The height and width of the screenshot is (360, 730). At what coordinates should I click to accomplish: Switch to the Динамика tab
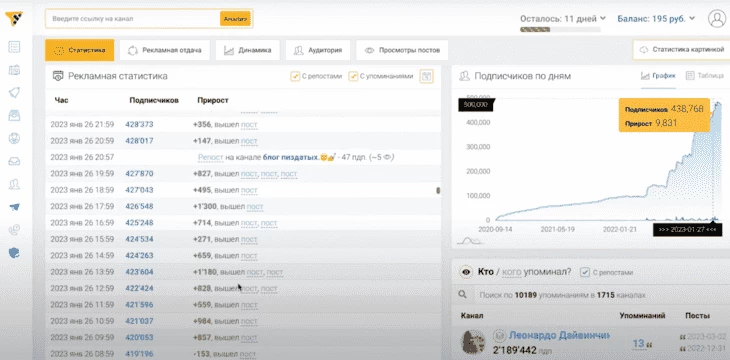point(247,50)
